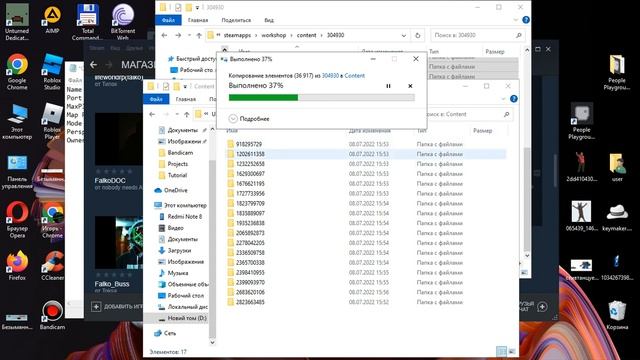The image size is (640, 360).
Task: Open AIMP desktop icon
Action: pyautogui.click(x=52, y=20)
